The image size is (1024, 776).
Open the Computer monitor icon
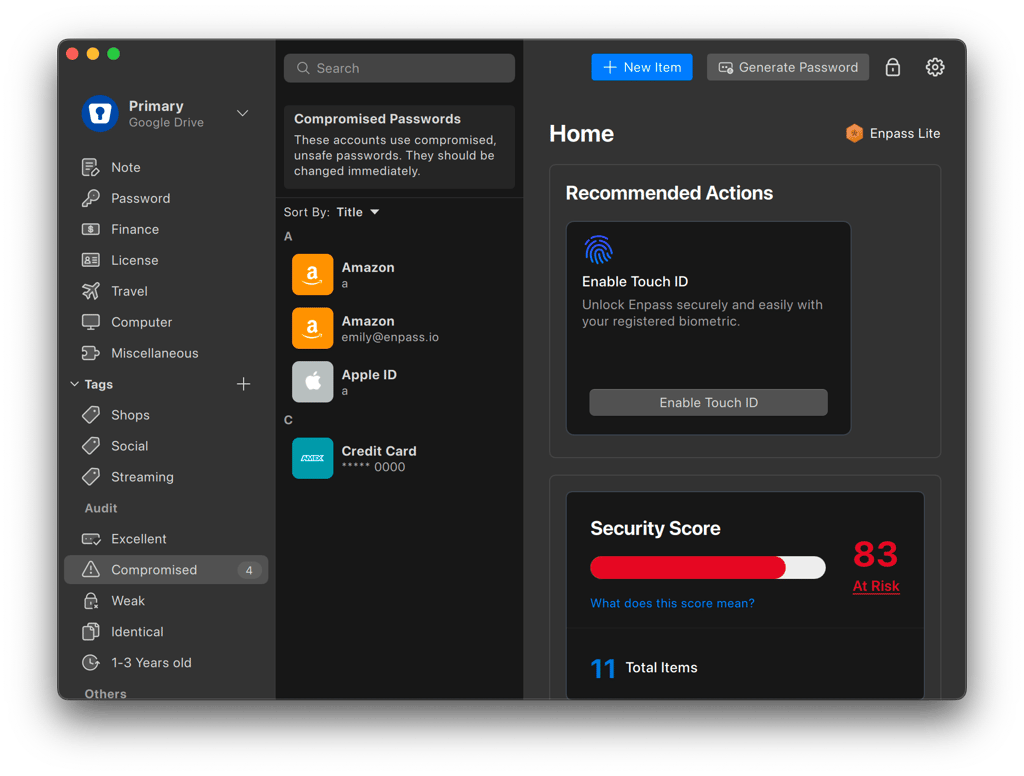coord(91,322)
